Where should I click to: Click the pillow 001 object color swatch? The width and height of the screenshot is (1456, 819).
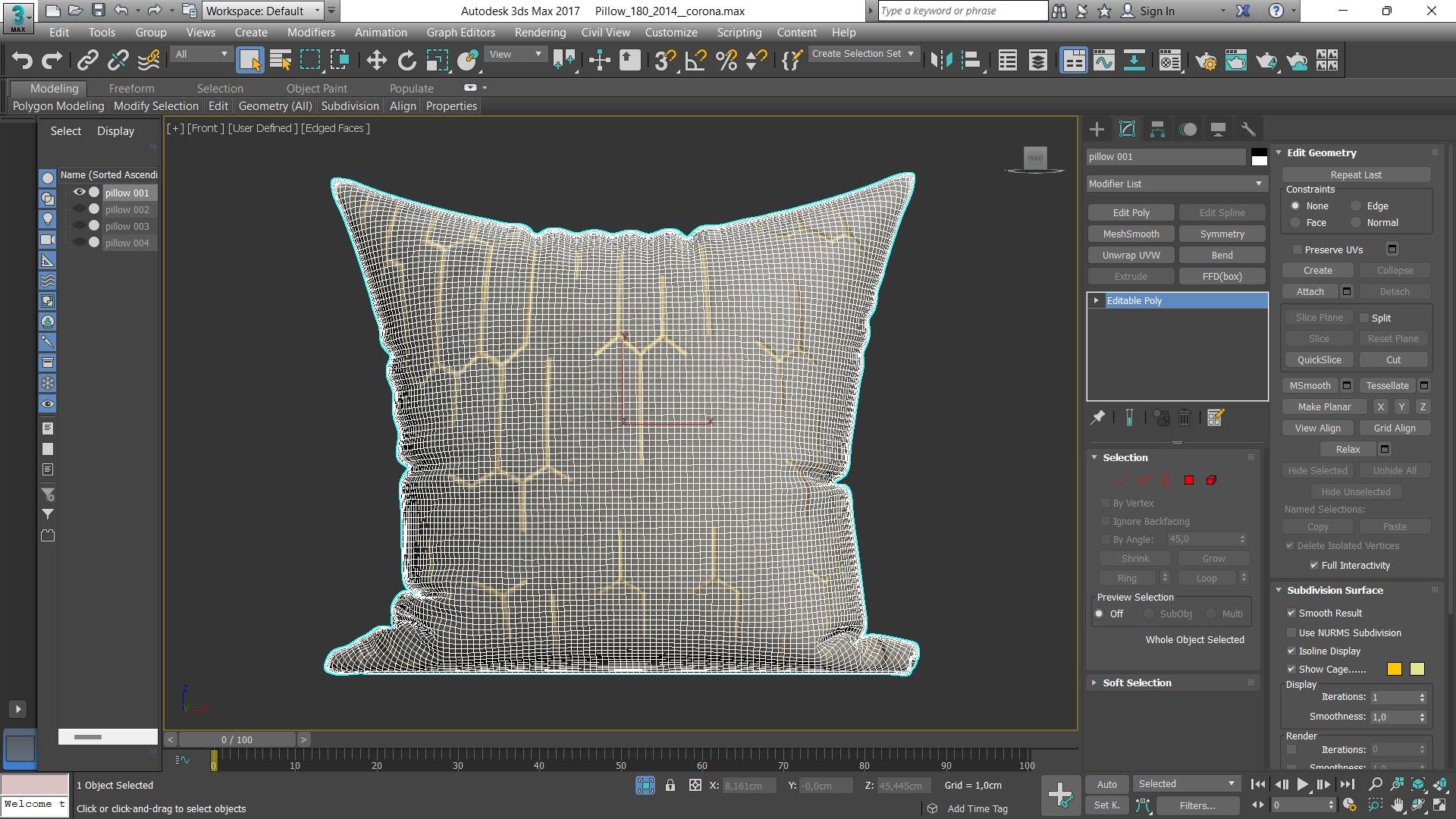pyautogui.click(x=1259, y=157)
